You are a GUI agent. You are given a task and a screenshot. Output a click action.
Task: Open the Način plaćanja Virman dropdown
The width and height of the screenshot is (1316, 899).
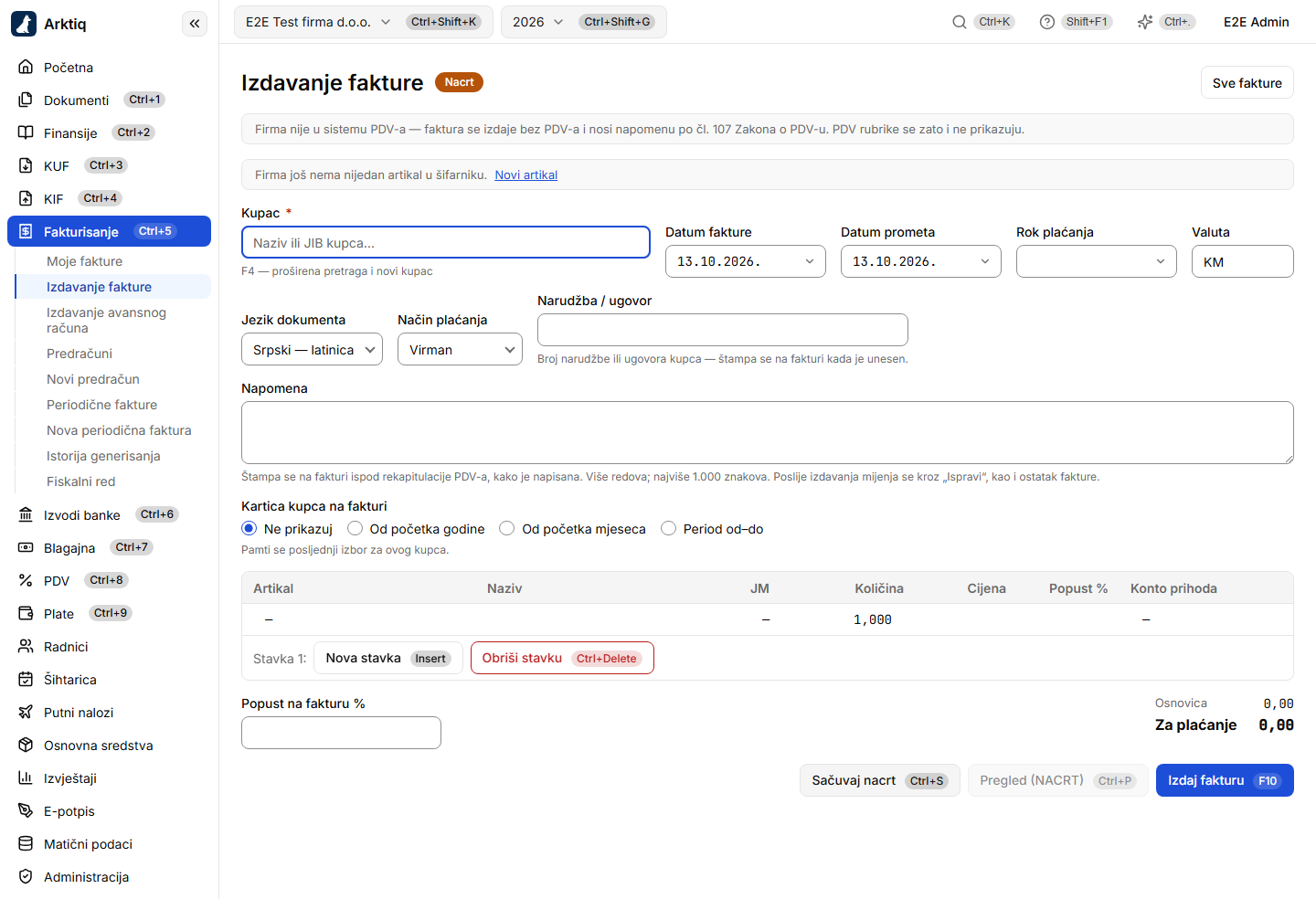tap(460, 349)
